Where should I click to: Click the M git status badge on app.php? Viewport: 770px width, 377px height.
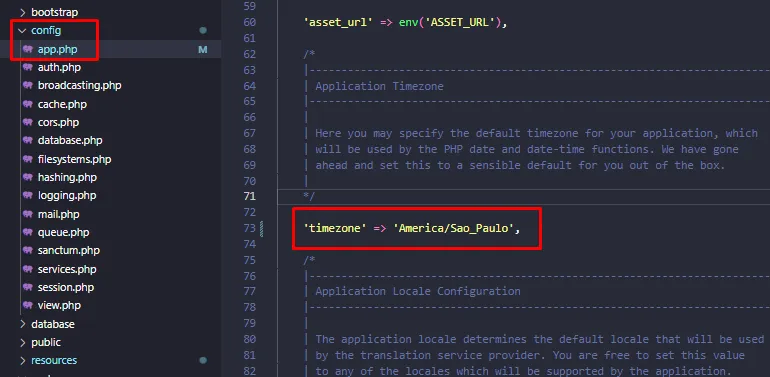(x=202, y=49)
